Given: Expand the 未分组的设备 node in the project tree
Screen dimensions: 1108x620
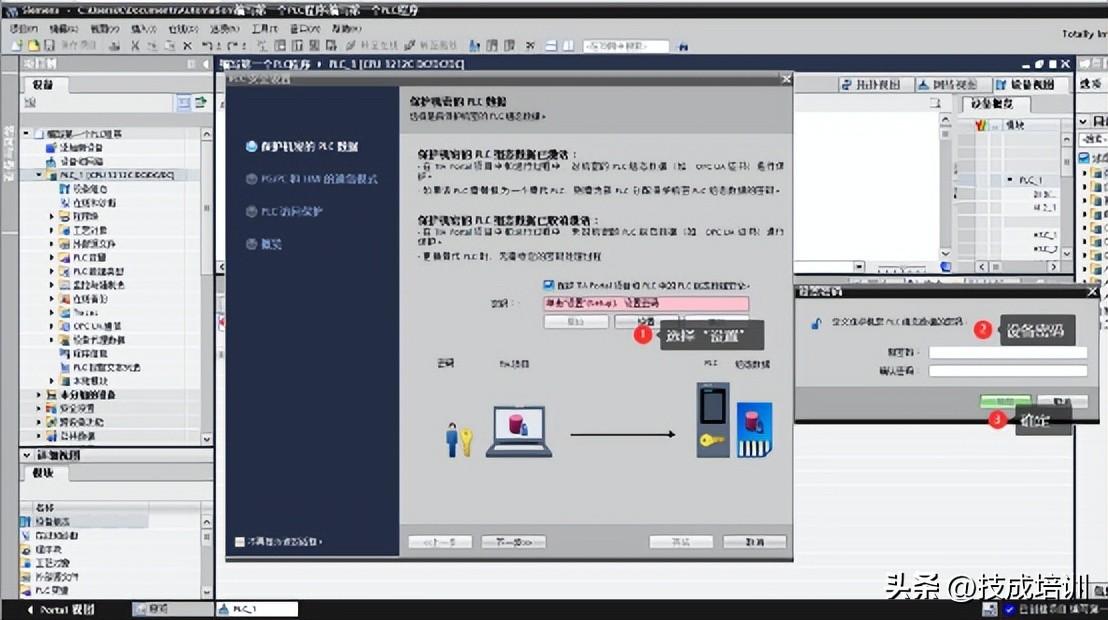Looking at the screenshot, I should (x=39, y=394).
